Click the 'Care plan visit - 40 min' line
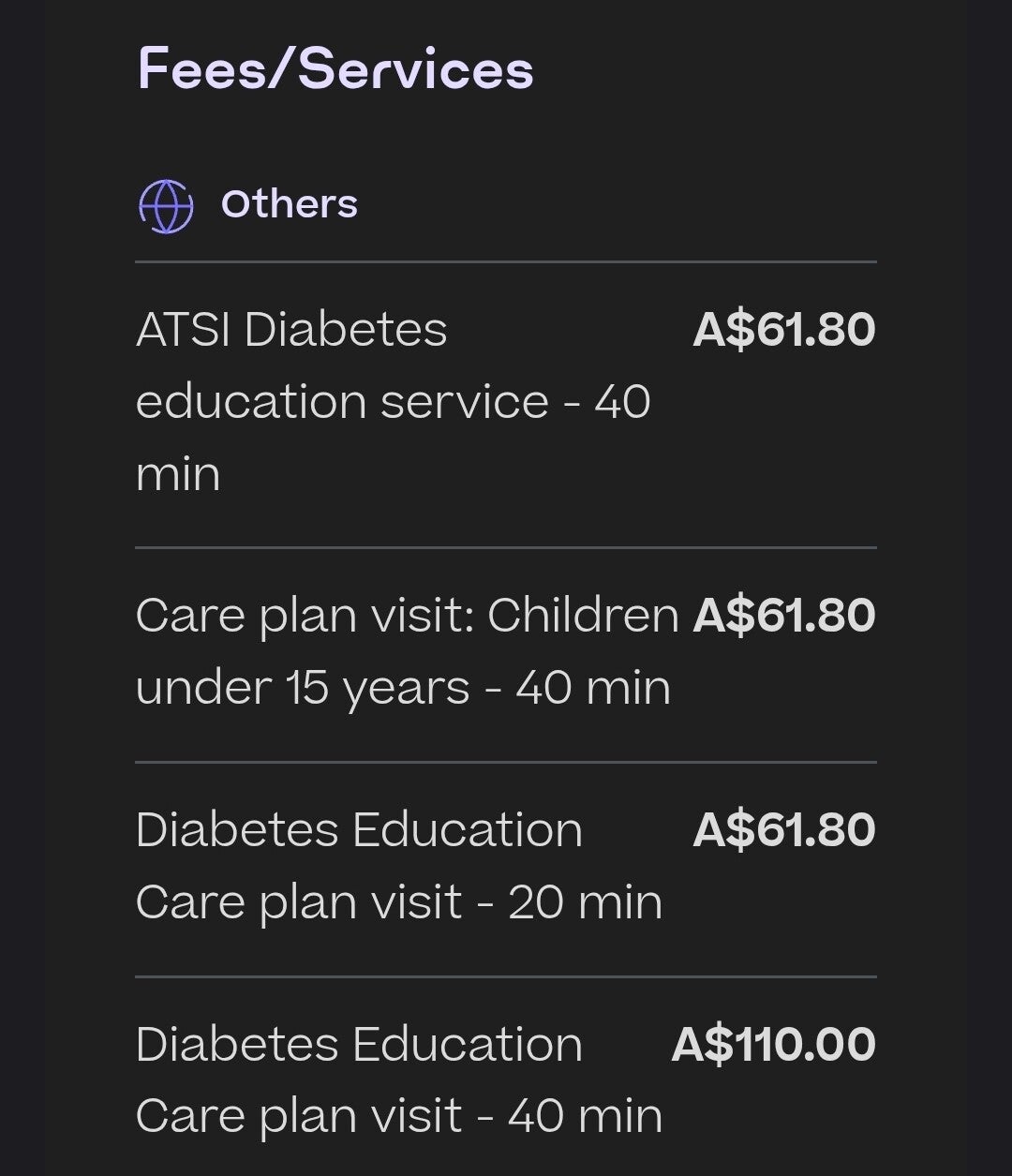This screenshot has width=1012, height=1176. [x=399, y=1117]
